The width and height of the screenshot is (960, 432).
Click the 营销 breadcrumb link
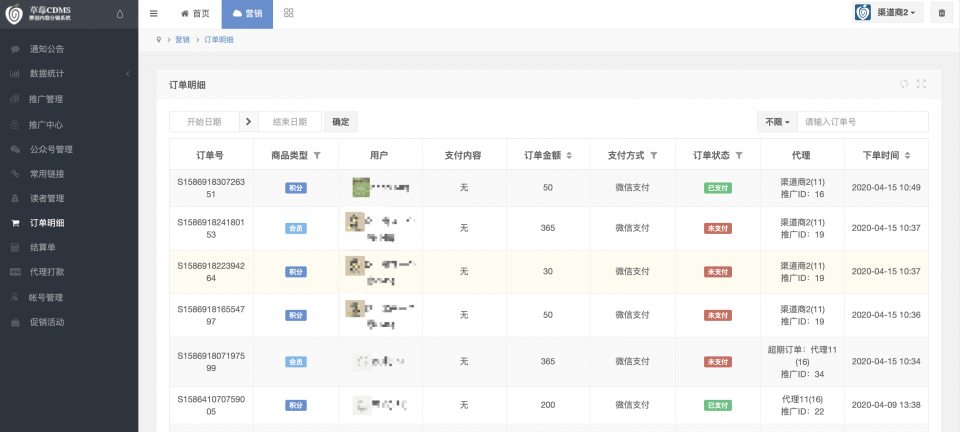point(181,40)
